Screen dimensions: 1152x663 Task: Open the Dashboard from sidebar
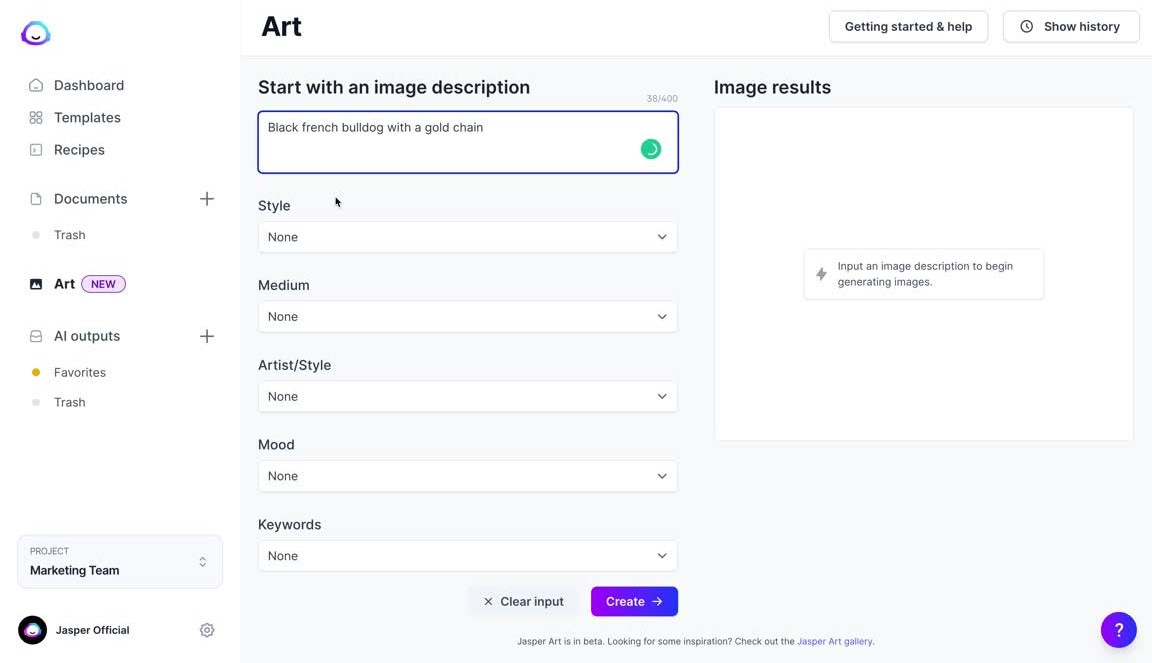pos(88,85)
